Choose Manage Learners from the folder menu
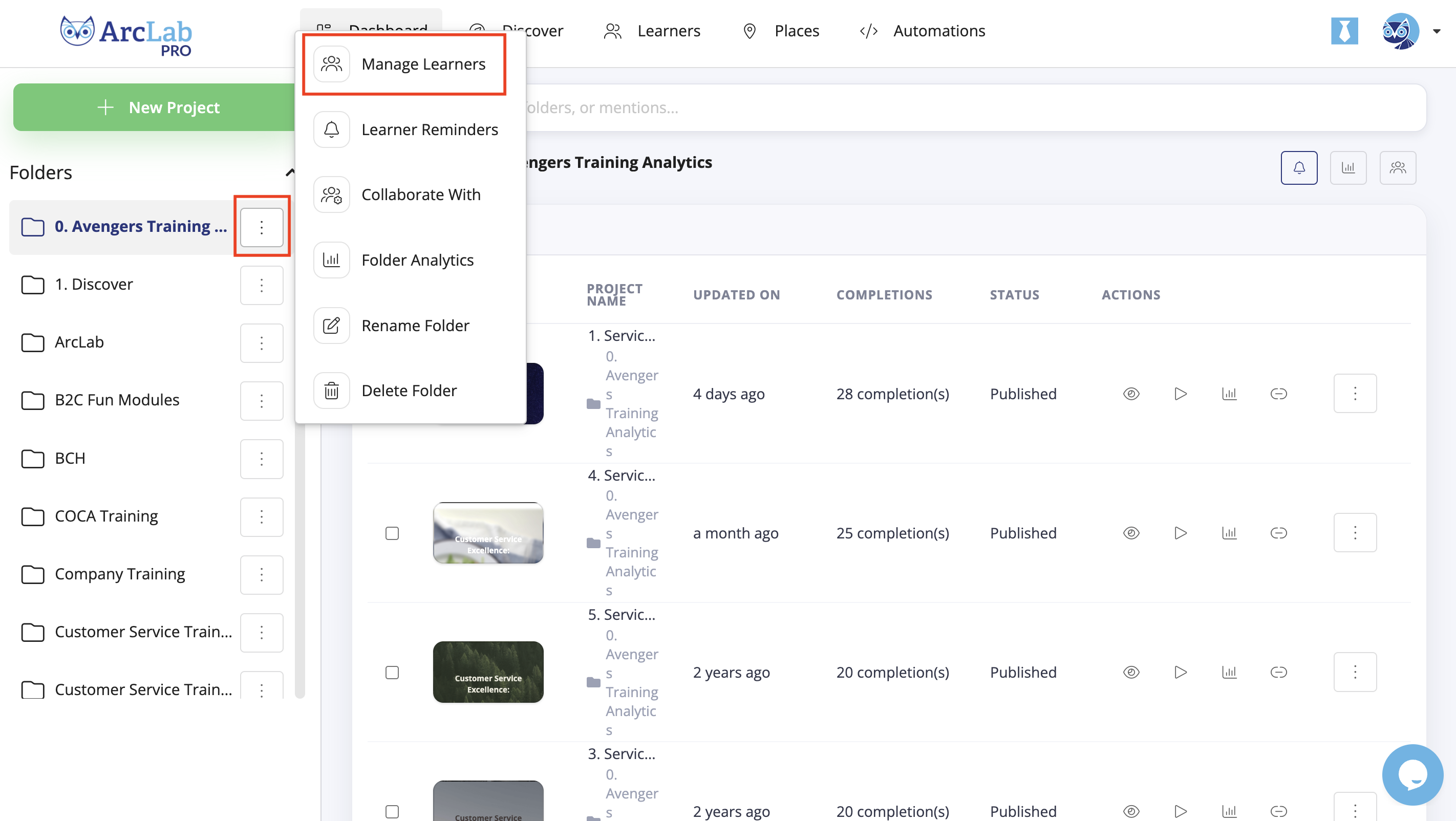This screenshot has width=1456, height=821. 404,64
